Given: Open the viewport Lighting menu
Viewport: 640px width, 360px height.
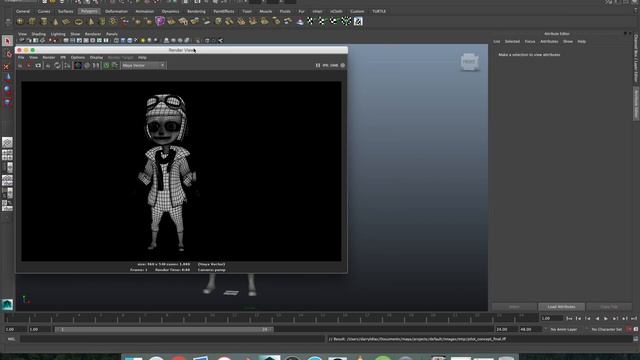Looking at the screenshot, I should click(58, 34).
